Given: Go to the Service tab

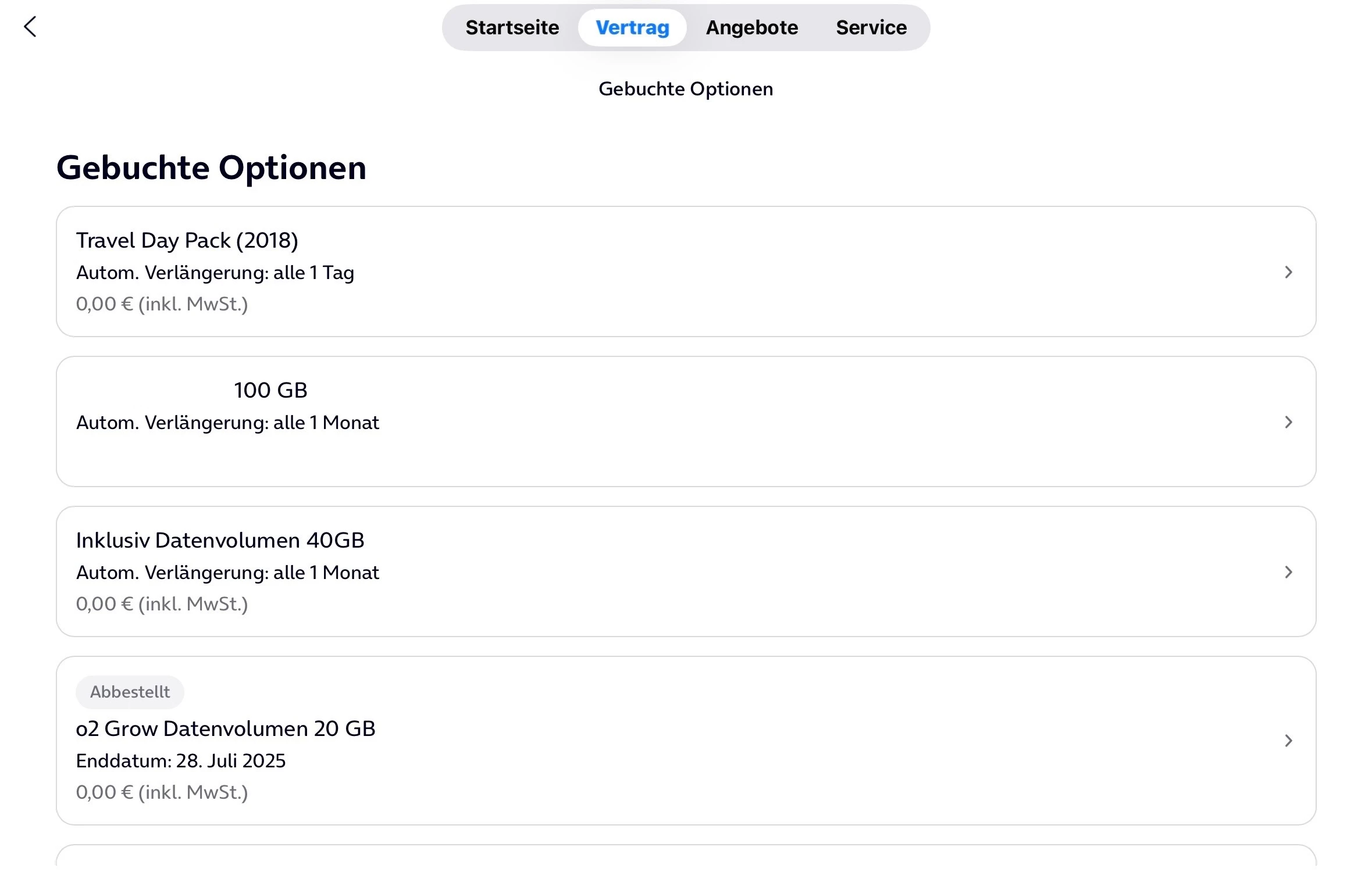Looking at the screenshot, I should tap(871, 27).
